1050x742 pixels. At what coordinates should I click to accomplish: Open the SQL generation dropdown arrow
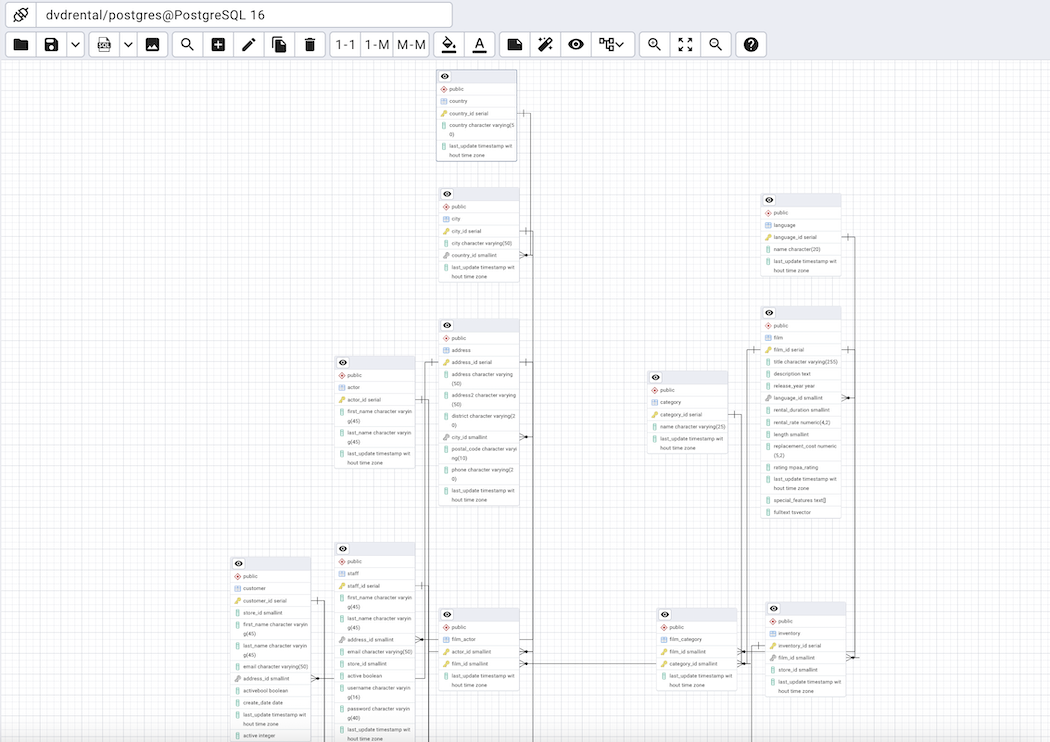click(127, 44)
